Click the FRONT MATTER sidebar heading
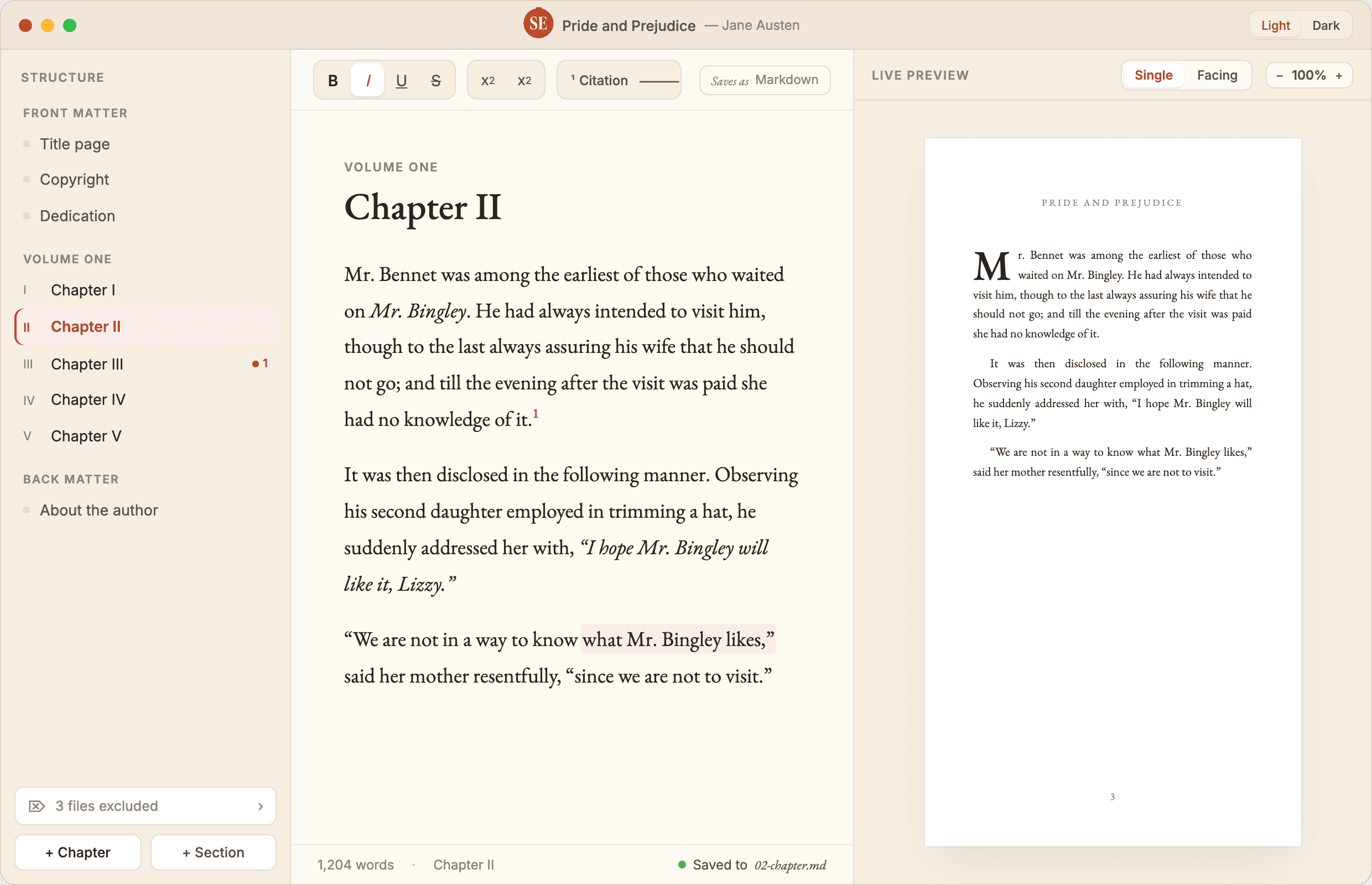Viewport: 1372px width, 885px height. click(x=75, y=113)
